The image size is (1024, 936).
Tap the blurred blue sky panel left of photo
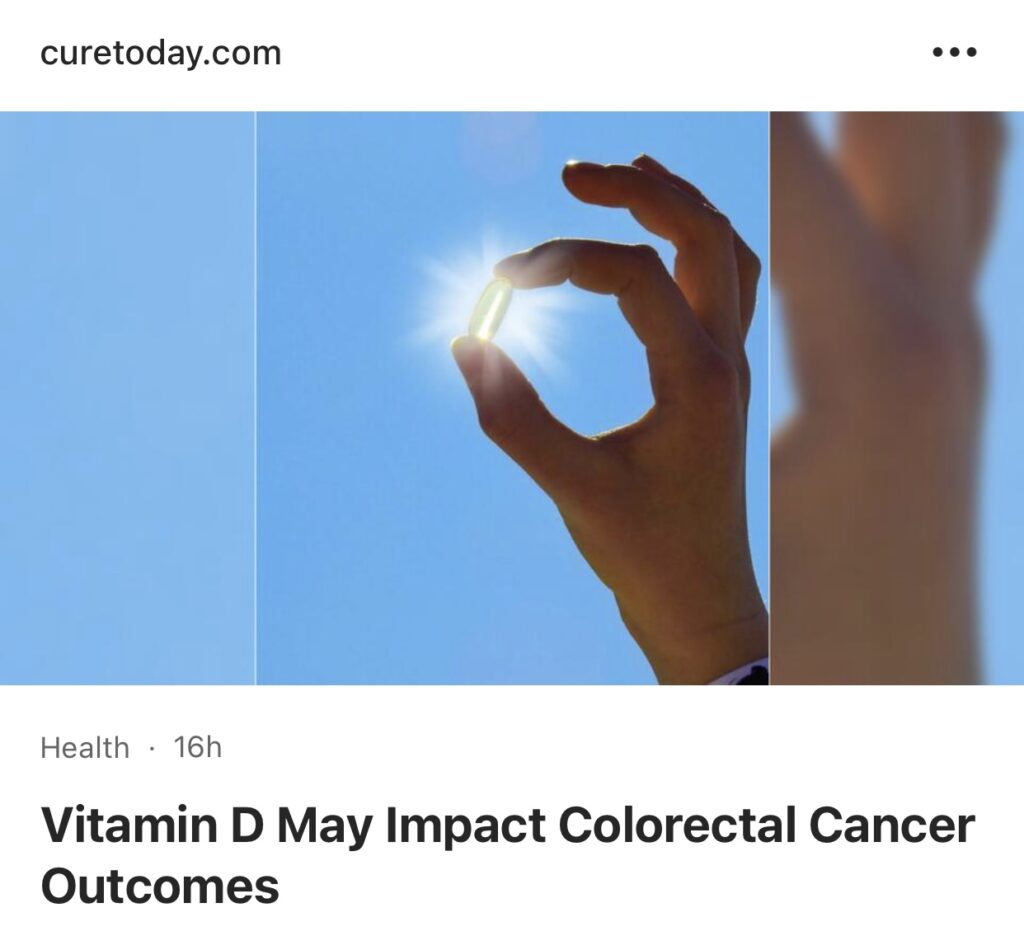(x=127, y=398)
